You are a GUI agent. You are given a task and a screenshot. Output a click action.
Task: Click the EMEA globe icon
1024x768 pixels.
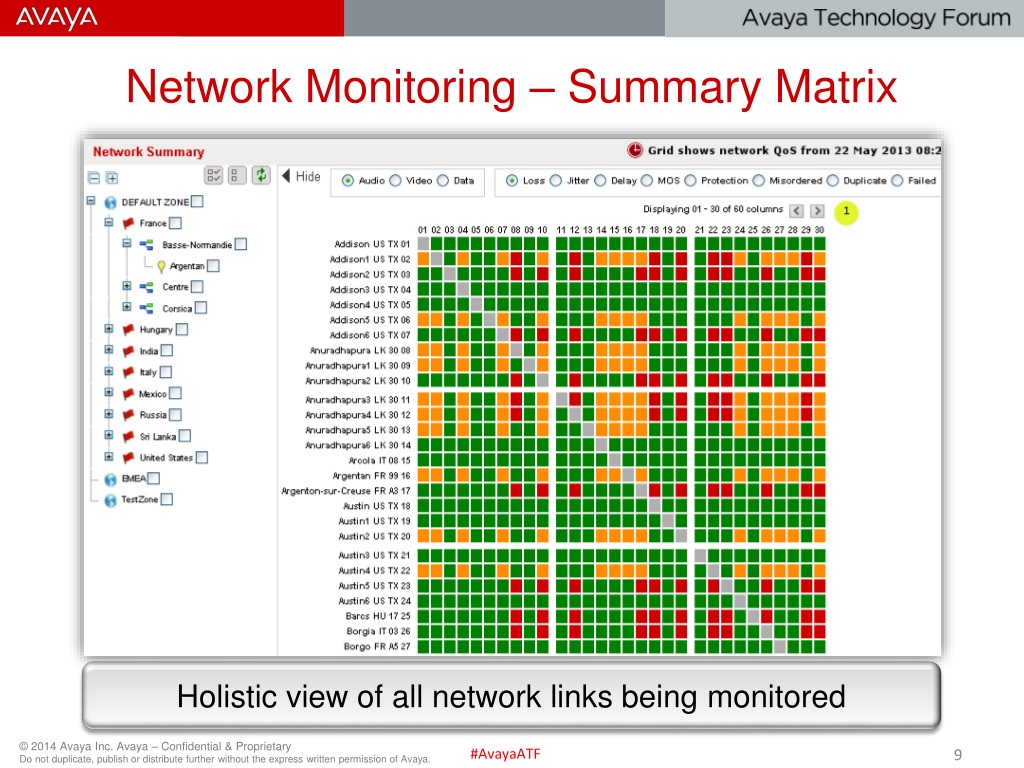[110, 479]
